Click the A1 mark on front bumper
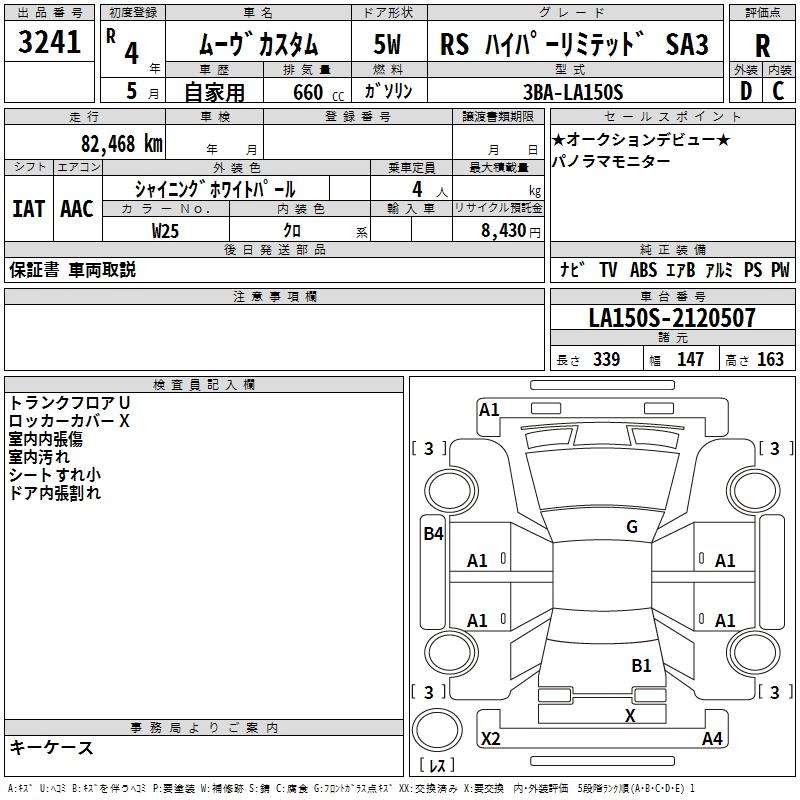This screenshot has width=800, height=800. (x=489, y=410)
